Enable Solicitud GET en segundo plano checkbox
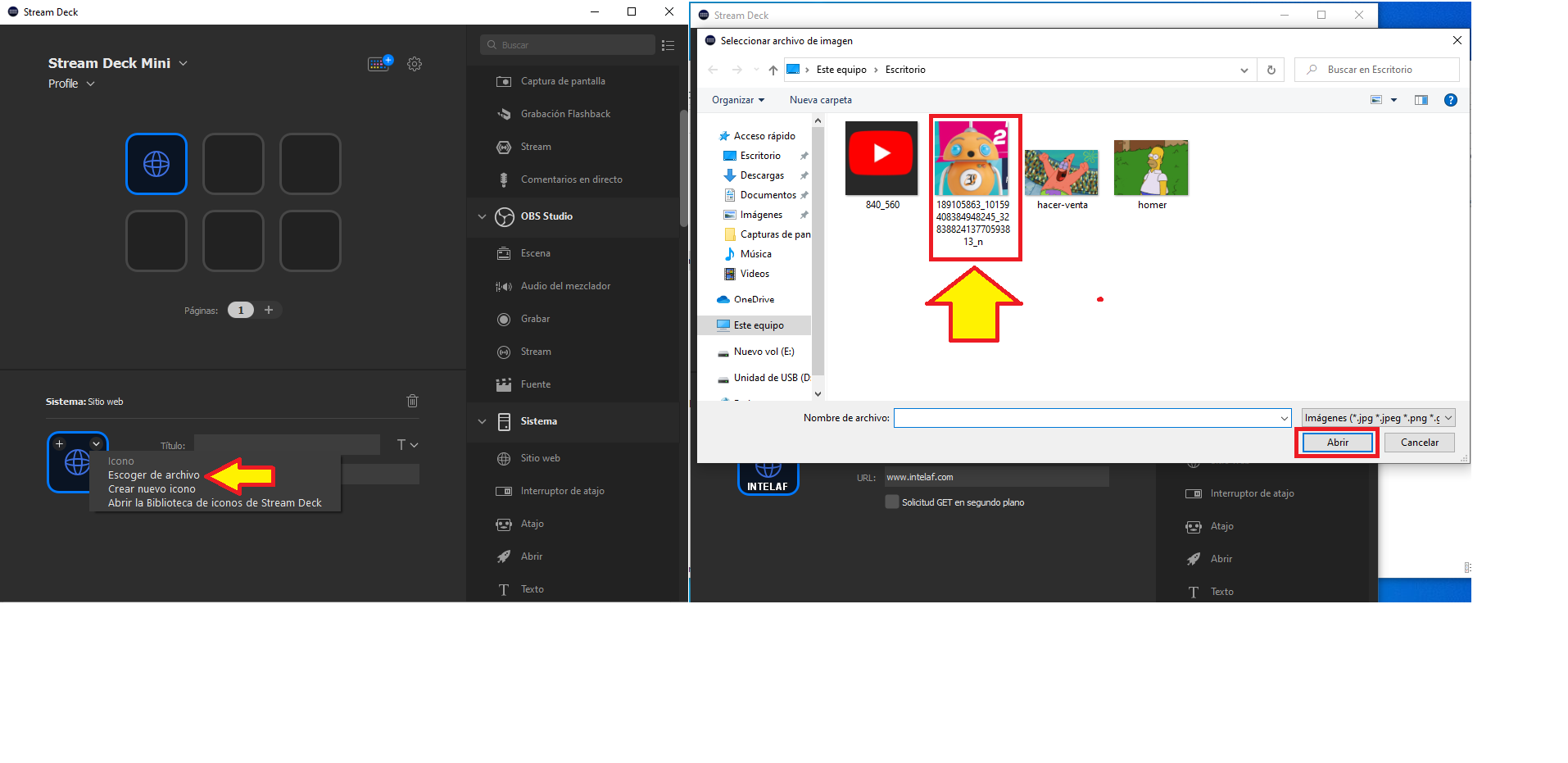This screenshot has height=763, width=1568. coord(892,502)
